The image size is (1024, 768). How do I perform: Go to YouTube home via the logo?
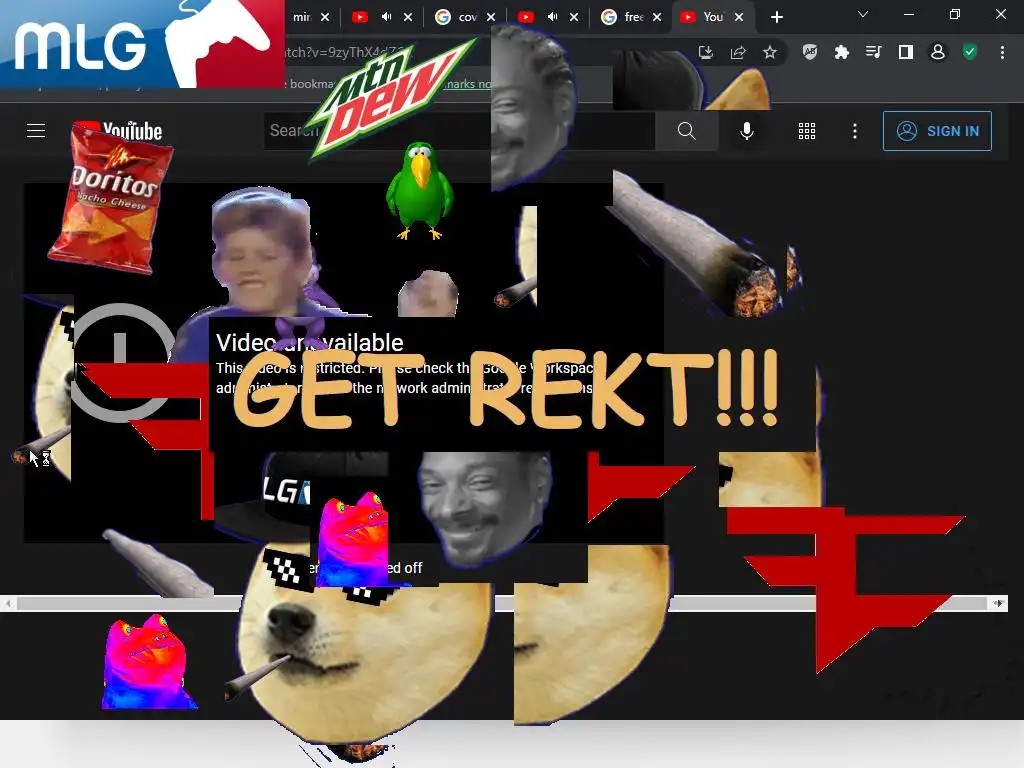(x=118, y=131)
